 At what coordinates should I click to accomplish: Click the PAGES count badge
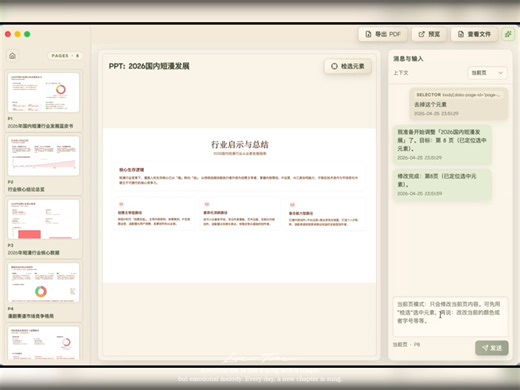pos(65,56)
